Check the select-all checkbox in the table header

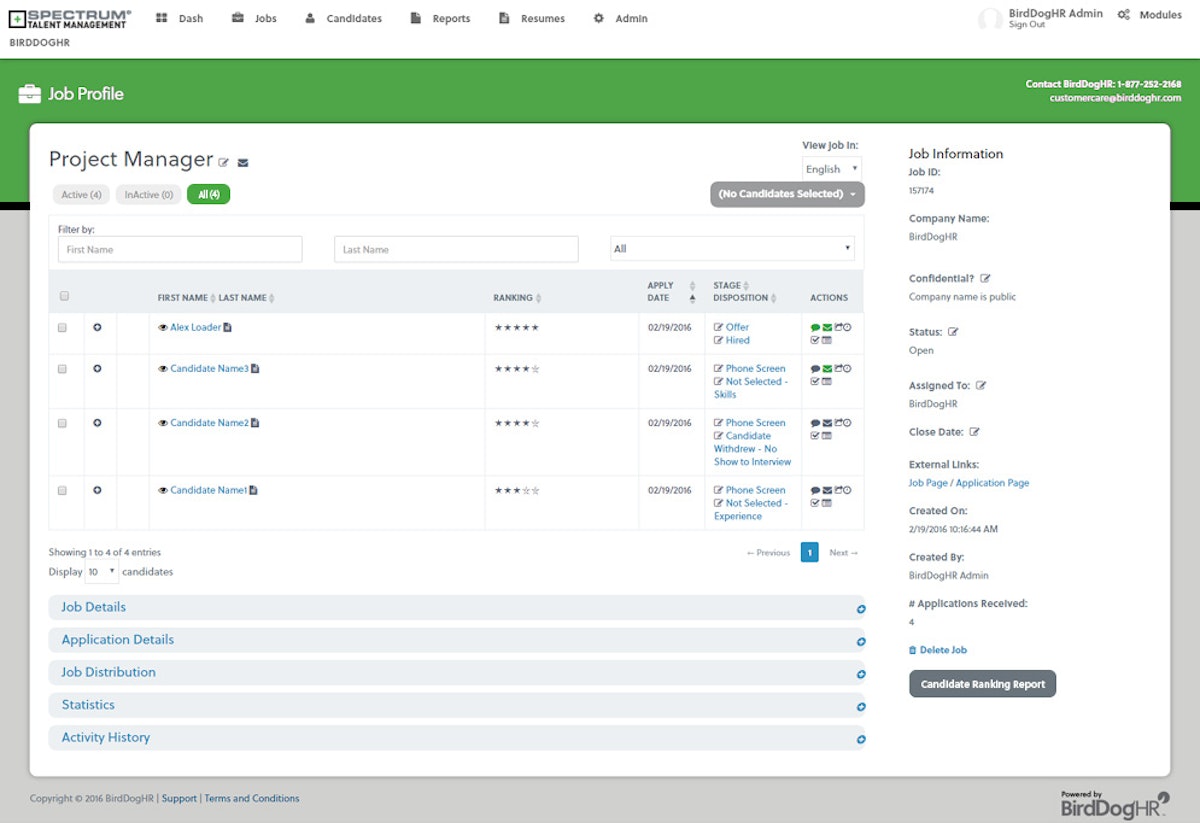click(x=64, y=296)
